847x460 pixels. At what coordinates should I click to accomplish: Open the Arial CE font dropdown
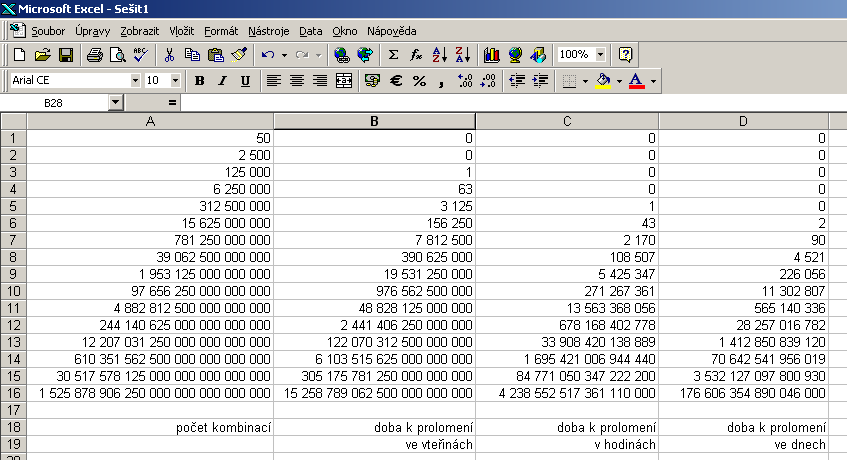click(x=135, y=81)
